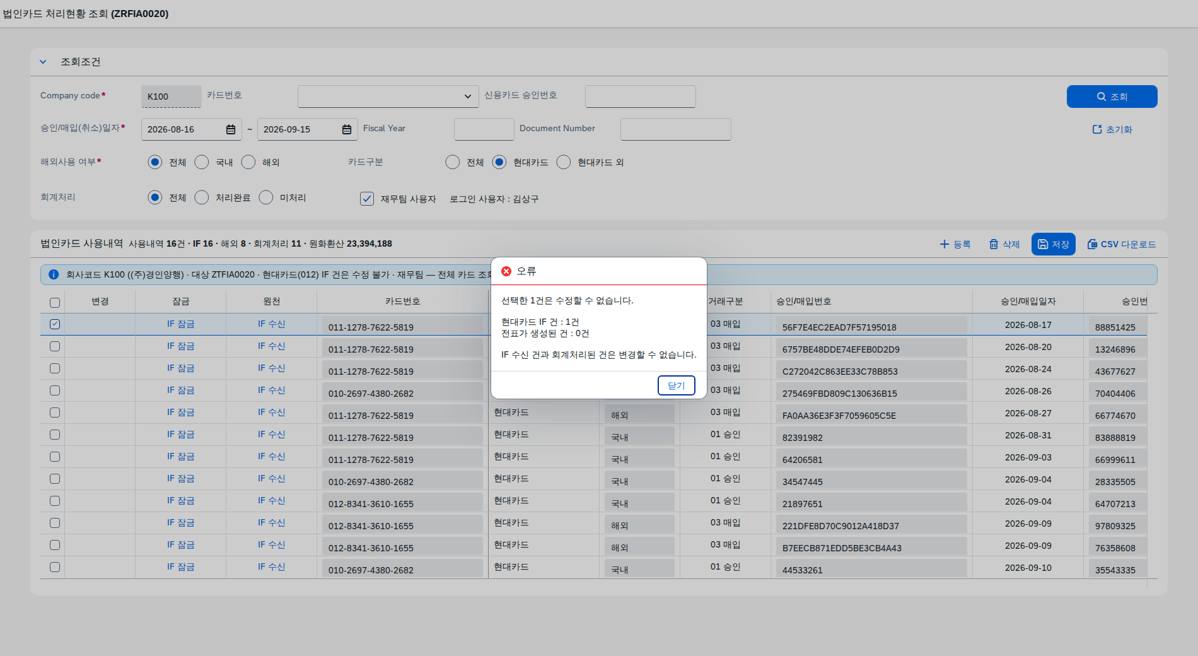Toggle the select-all header checkbox
Image resolution: width=1198 pixels, height=656 pixels.
tap(55, 302)
